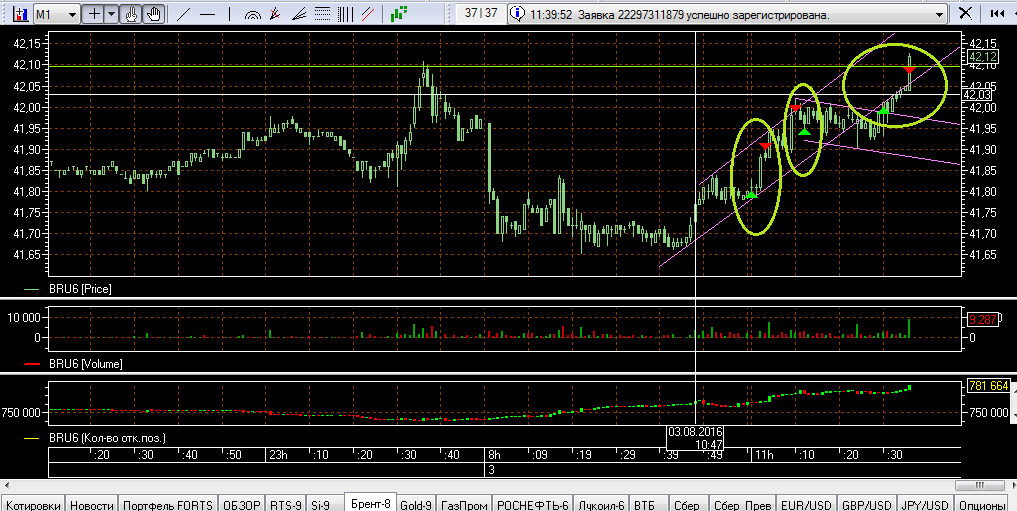Switch to the Опционы tab
The image size is (1017, 511).
(x=981, y=505)
